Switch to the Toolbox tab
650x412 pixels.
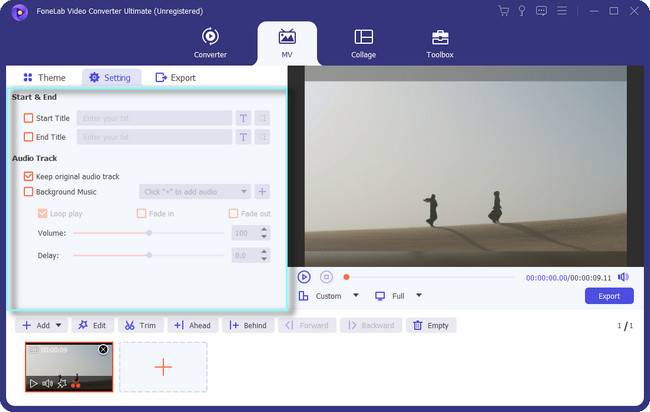click(x=440, y=43)
